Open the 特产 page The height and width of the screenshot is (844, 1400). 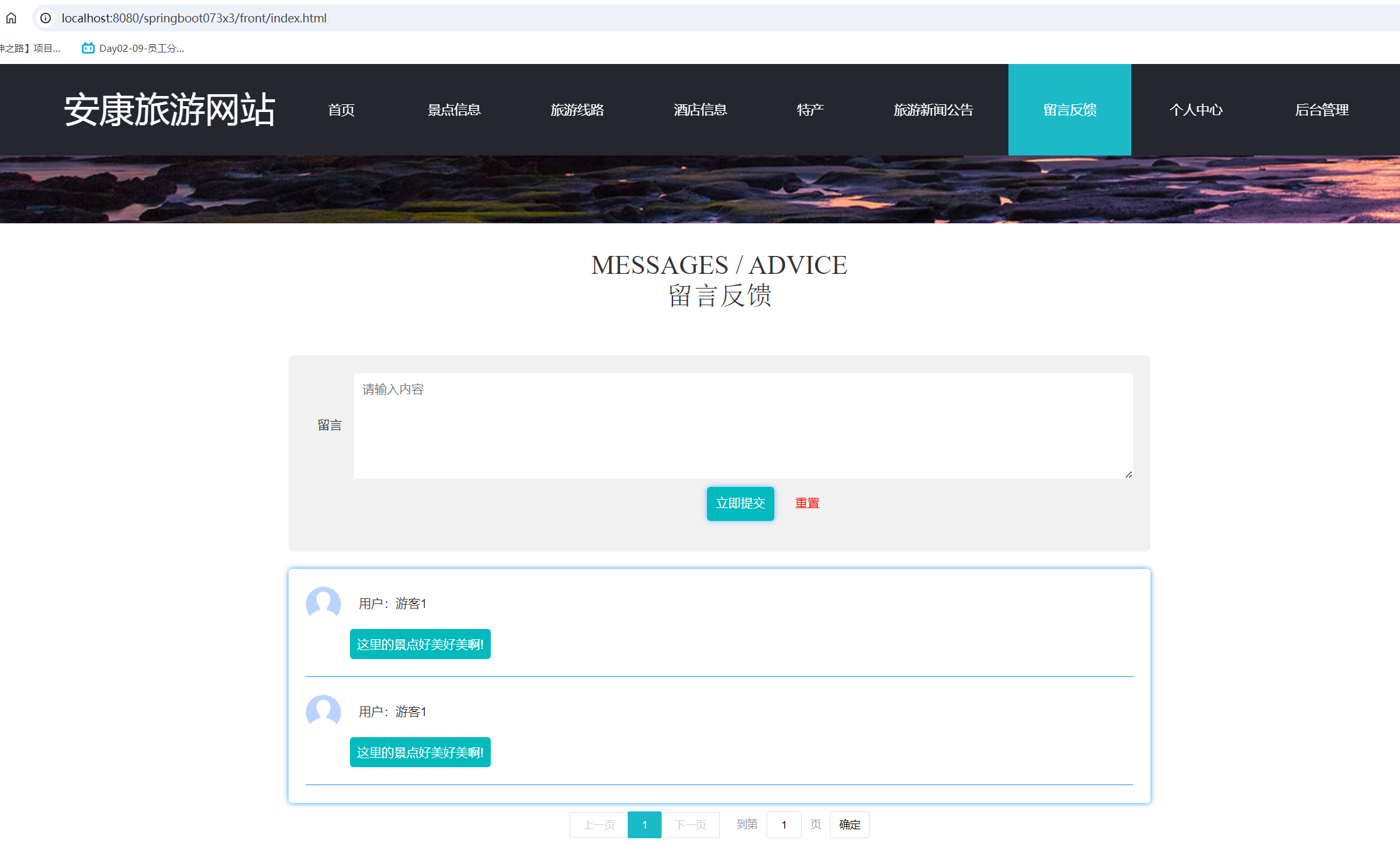pyautogui.click(x=810, y=110)
